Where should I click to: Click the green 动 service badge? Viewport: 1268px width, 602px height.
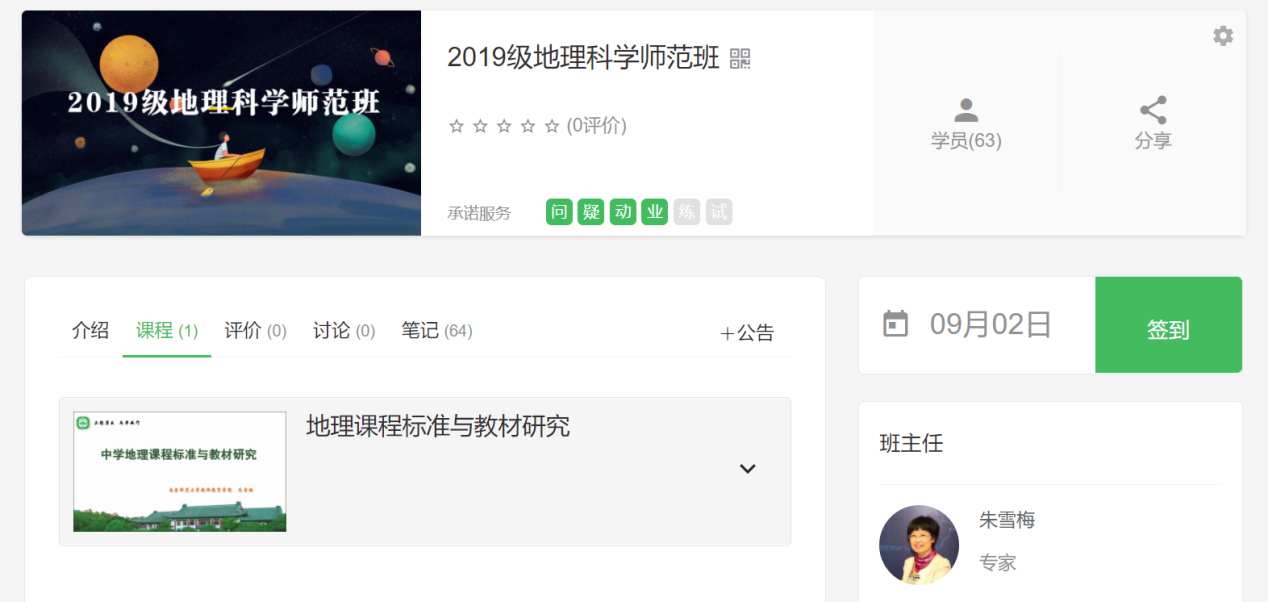(623, 212)
